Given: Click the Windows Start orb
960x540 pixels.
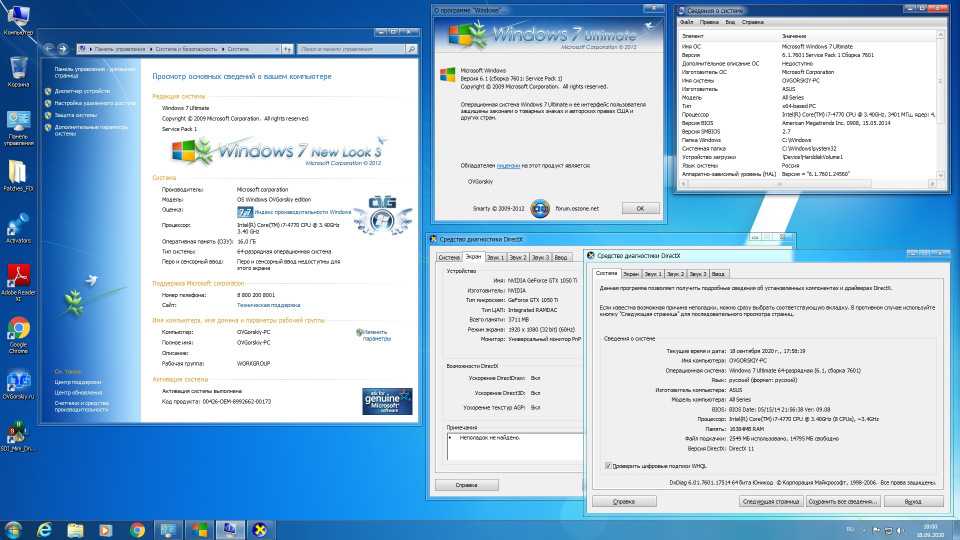Looking at the screenshot, I should click(x=13, y=529).
